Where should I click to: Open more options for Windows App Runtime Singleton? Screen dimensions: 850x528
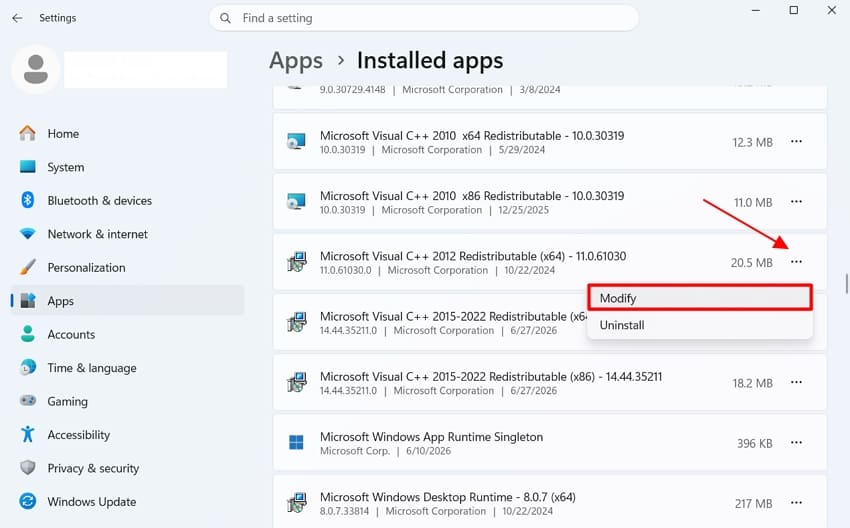point(796,442)
